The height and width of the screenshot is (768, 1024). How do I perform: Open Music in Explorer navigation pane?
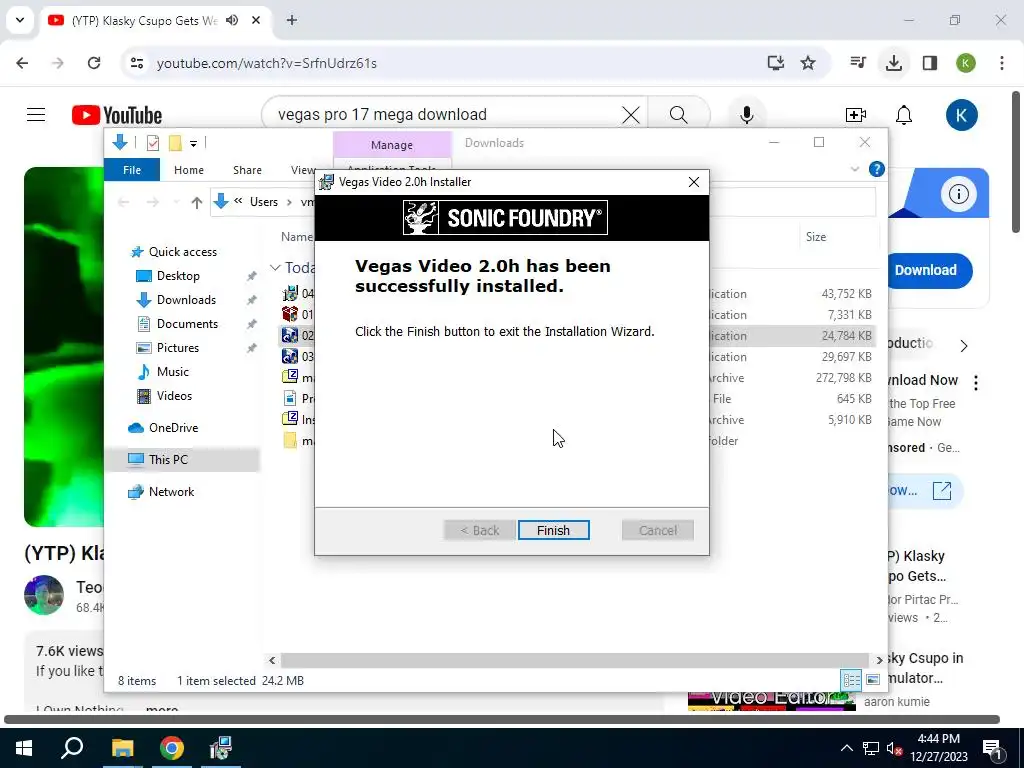pyautogui.click(x=172, y=372)
